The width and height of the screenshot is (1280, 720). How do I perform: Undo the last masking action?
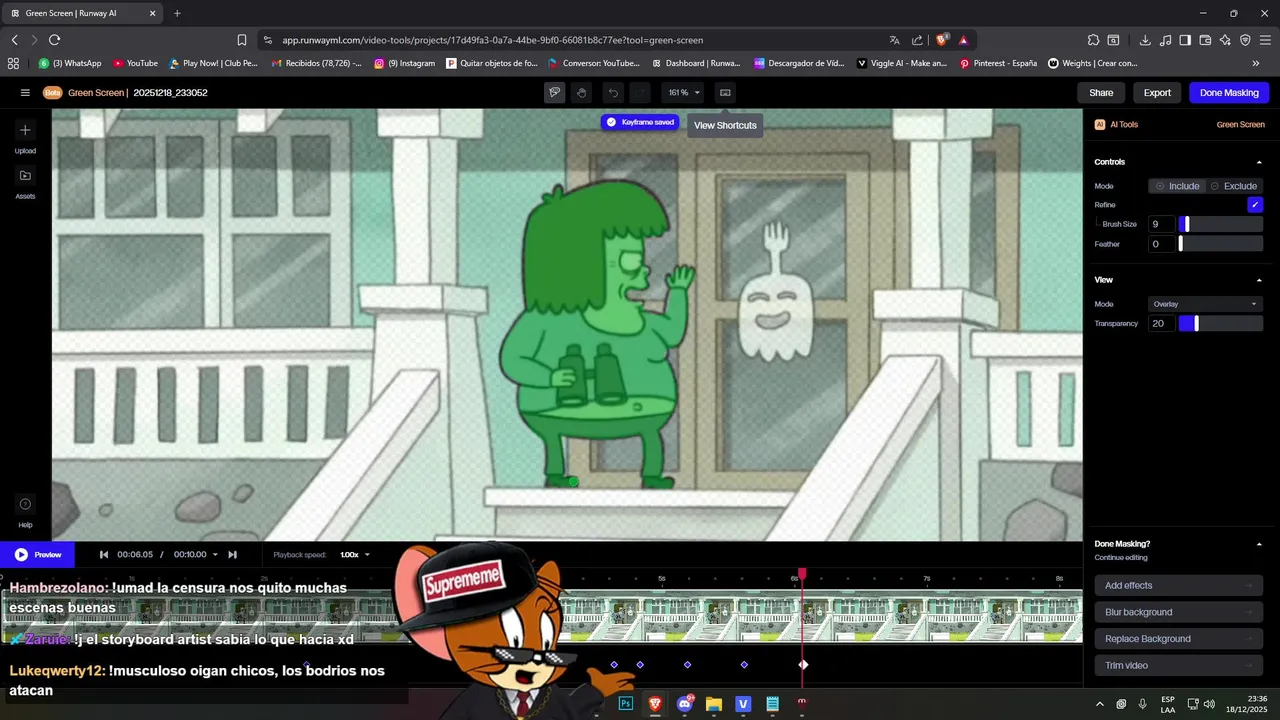click(613, 92)
